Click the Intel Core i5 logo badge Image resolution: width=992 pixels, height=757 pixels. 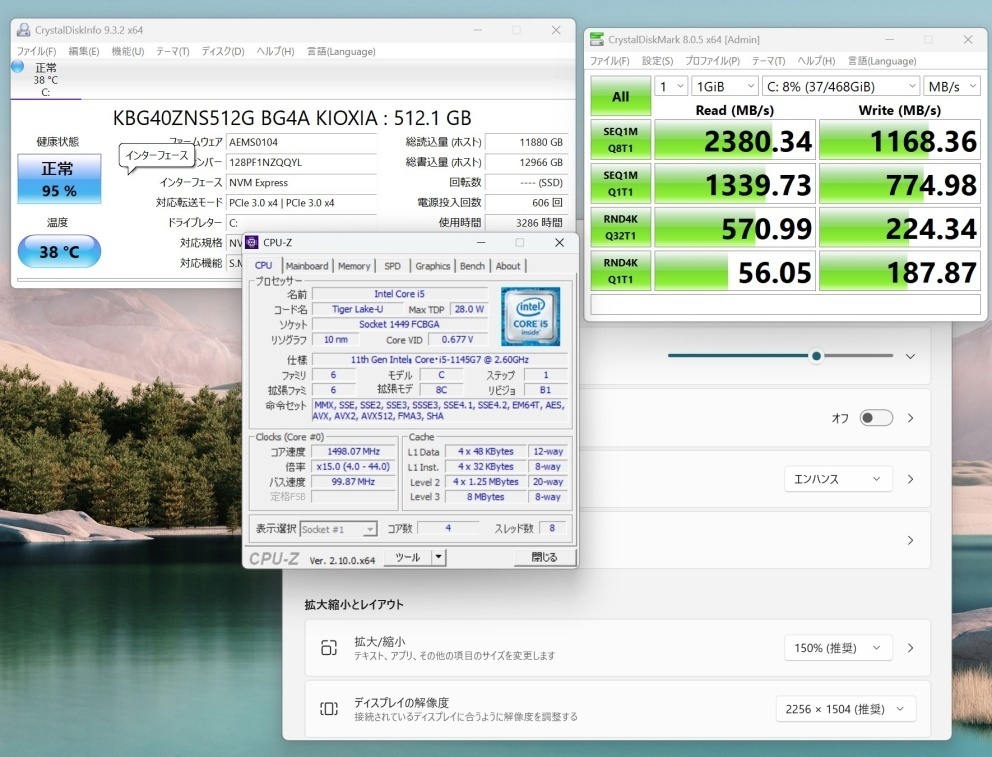[529, 314]
